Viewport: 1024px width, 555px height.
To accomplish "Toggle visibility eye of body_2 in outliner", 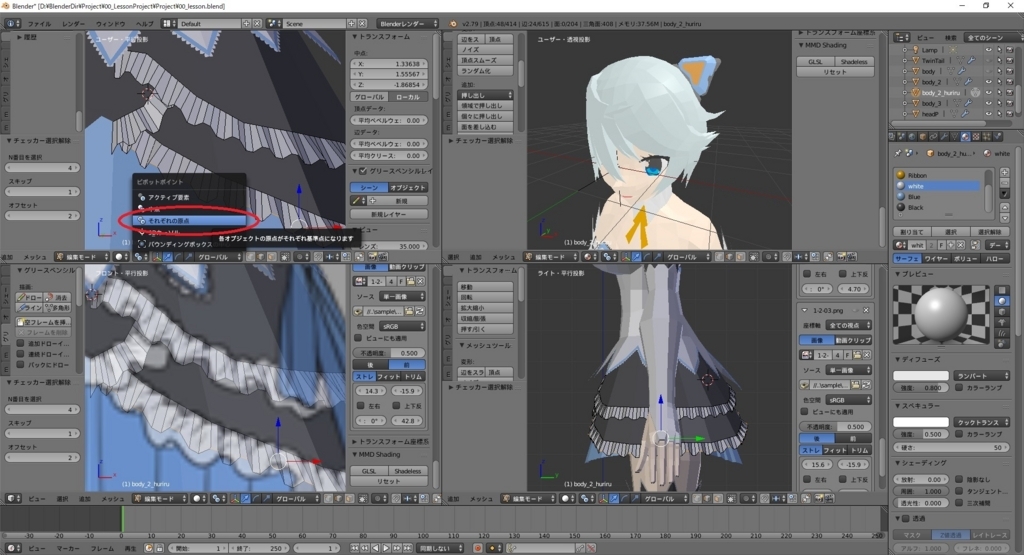I will click(x=988, y=82).
